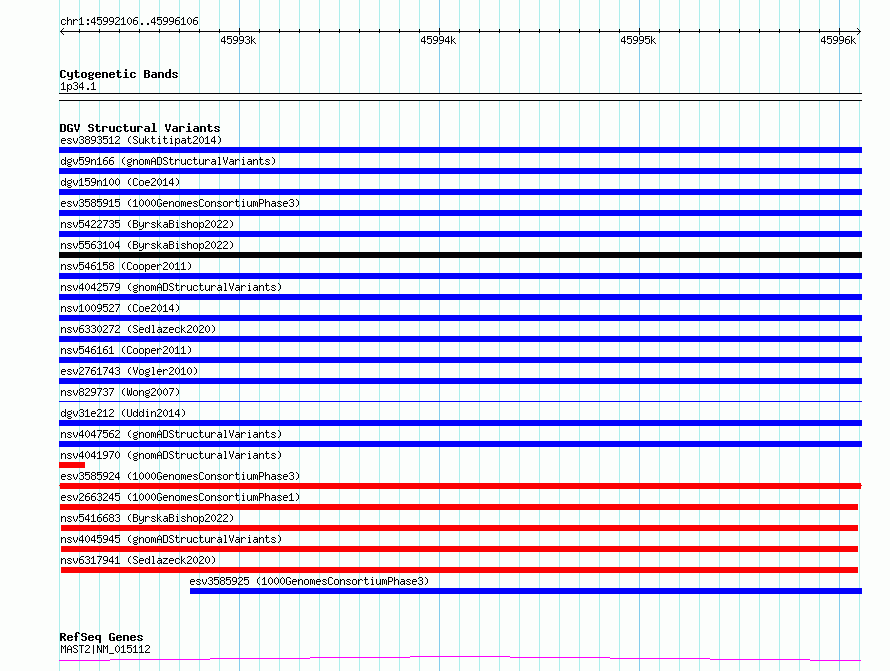The width and height of the screenshot is (890, 671).
Task: Click the right arrow of the ruler
Action: 859,31
